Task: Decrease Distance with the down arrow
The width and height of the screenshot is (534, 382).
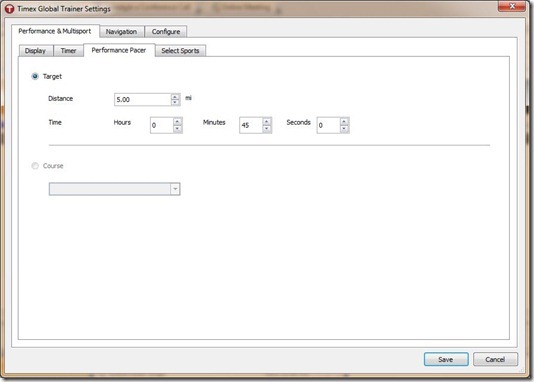Action: pos(175,102)
